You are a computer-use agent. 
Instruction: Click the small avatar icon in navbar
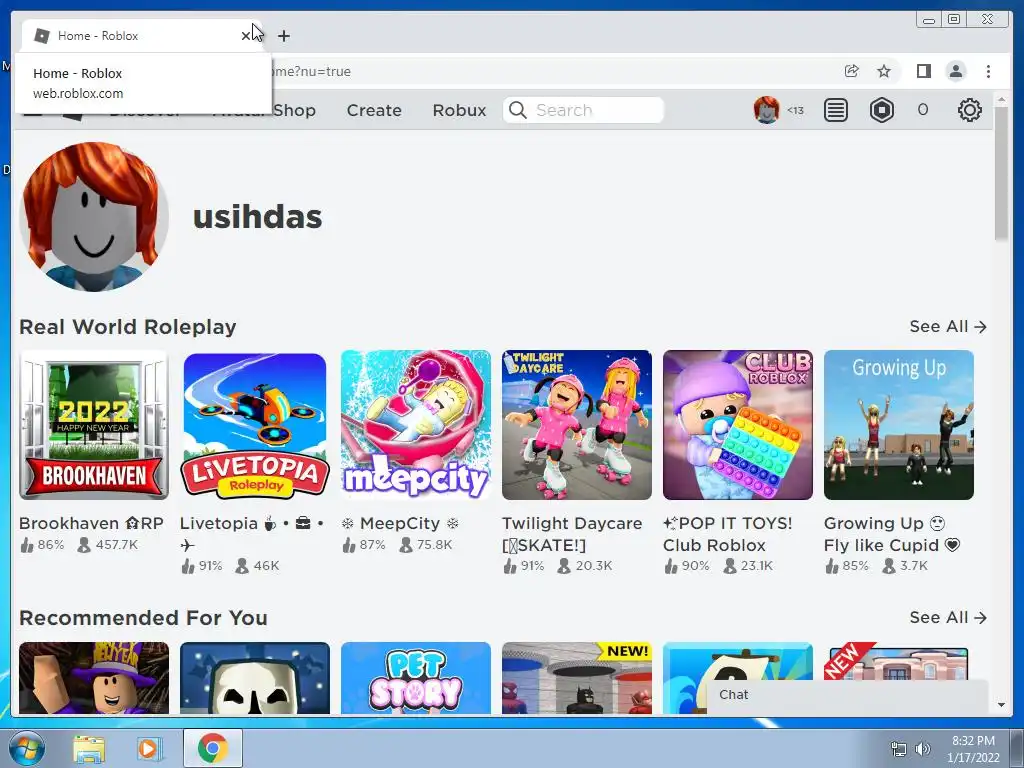tap(766, 110)
